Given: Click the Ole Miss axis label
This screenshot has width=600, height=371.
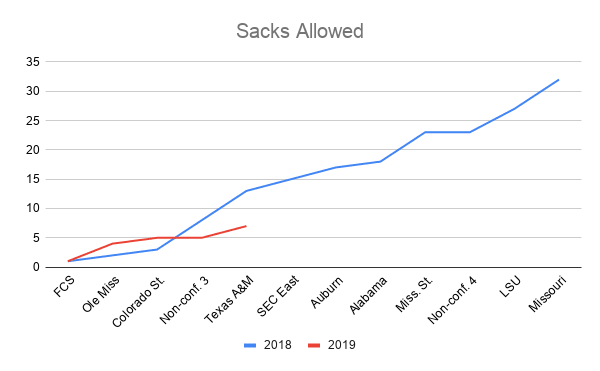Looking at the screenshot, I should coord(101,294).
